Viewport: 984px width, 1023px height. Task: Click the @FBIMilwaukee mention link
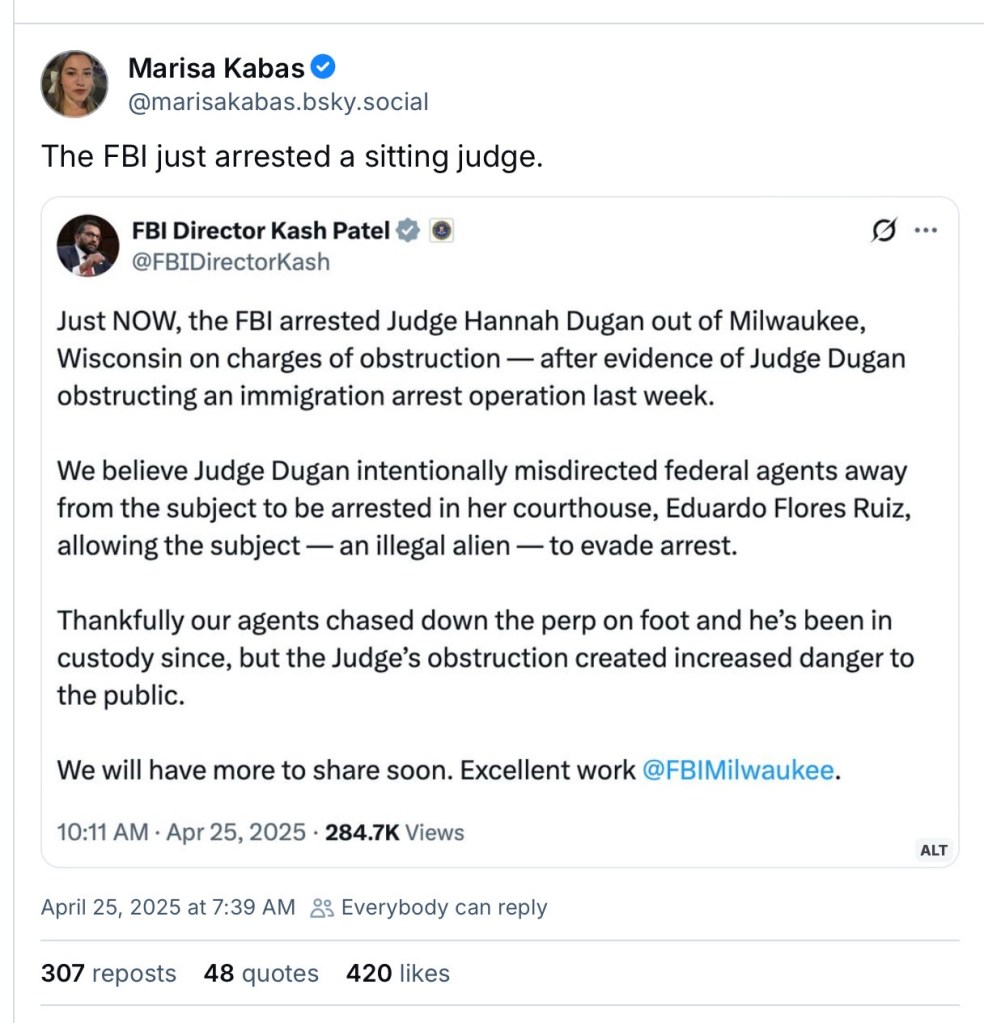point(737,770)
